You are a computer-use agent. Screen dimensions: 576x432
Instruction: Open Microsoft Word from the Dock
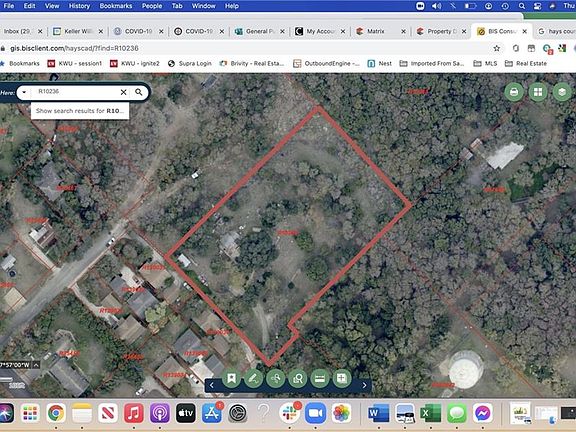coord(378,413)
